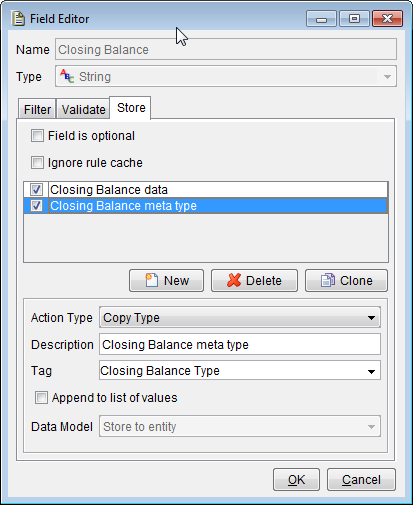Image resolution: width=413 pixels, height=505 pixels.
Task: Maximize the Field Editor window
Action: (354, 19)
